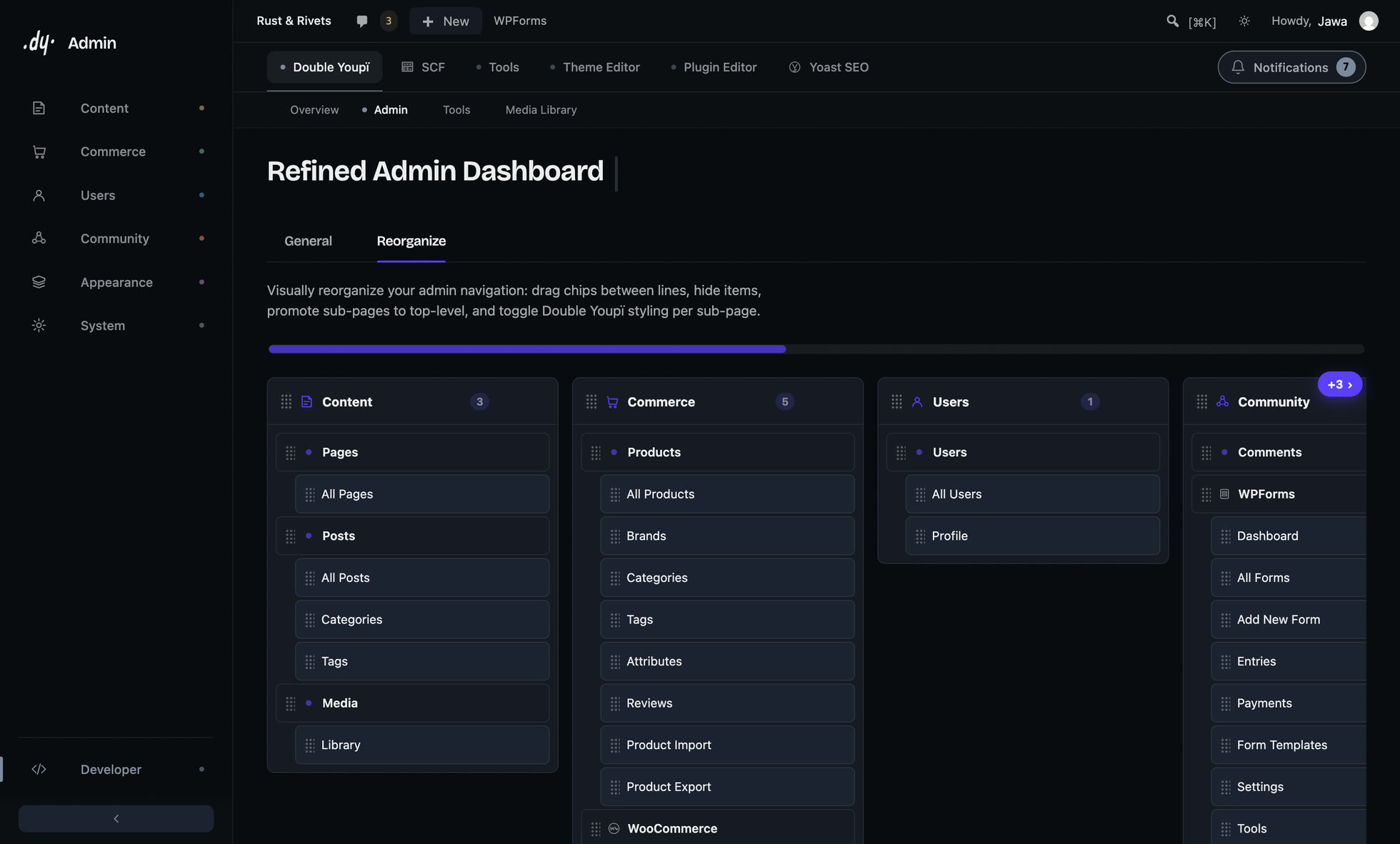Toggle the styling dot on Media chip
Image resolution: width=1400 pixels, height=844 pixels.
click(x=309, y=703)
